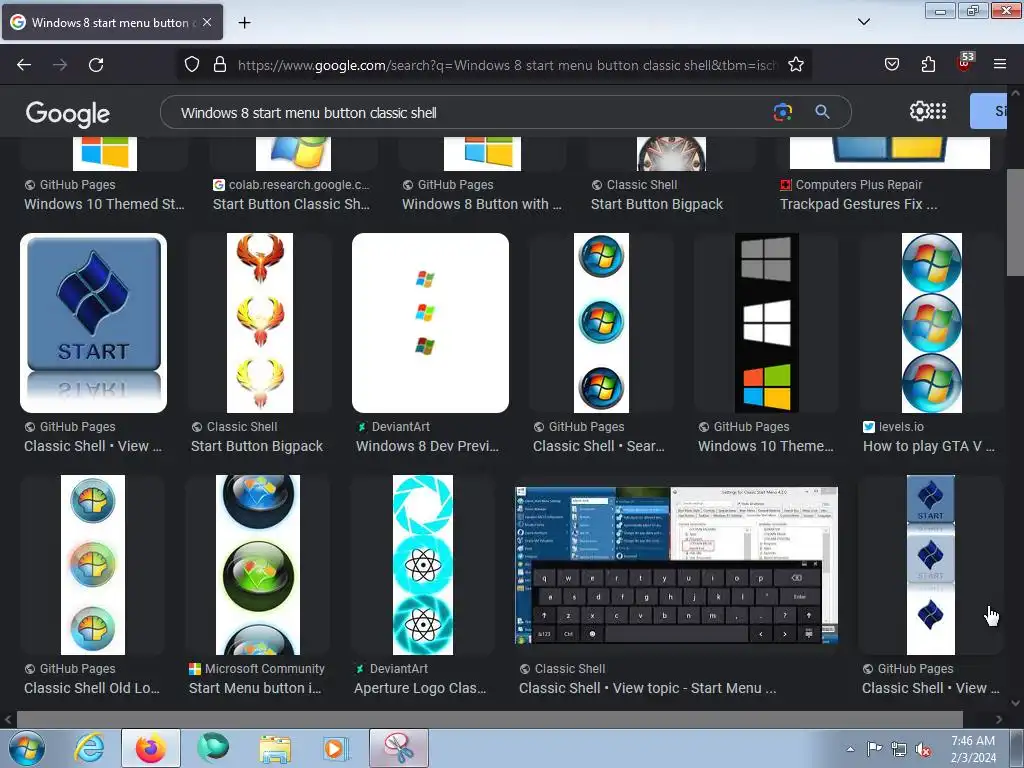
Task: Open Snipping Tool on taskbar
Action: click(x=398, y=748)
